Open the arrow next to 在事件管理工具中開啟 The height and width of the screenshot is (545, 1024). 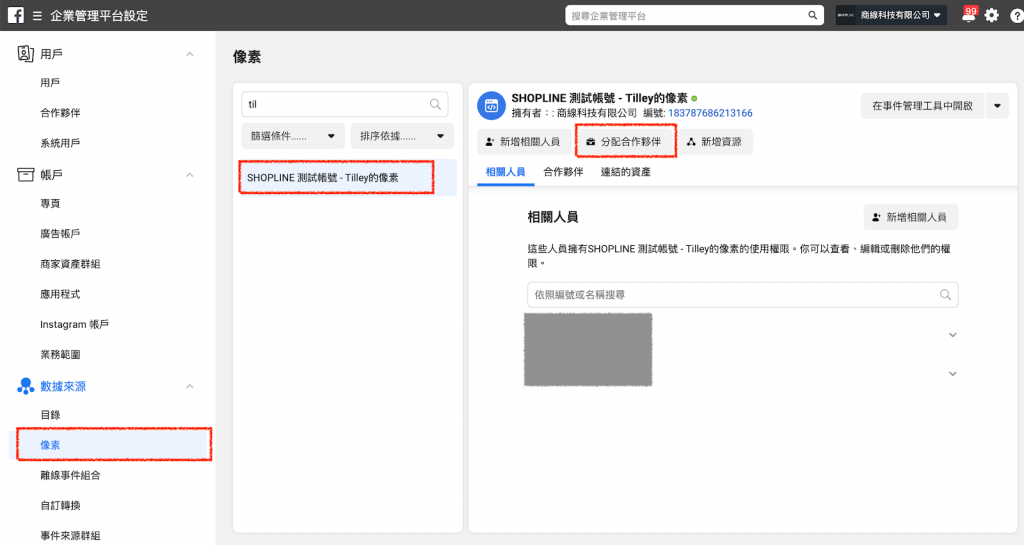(997, 106)
